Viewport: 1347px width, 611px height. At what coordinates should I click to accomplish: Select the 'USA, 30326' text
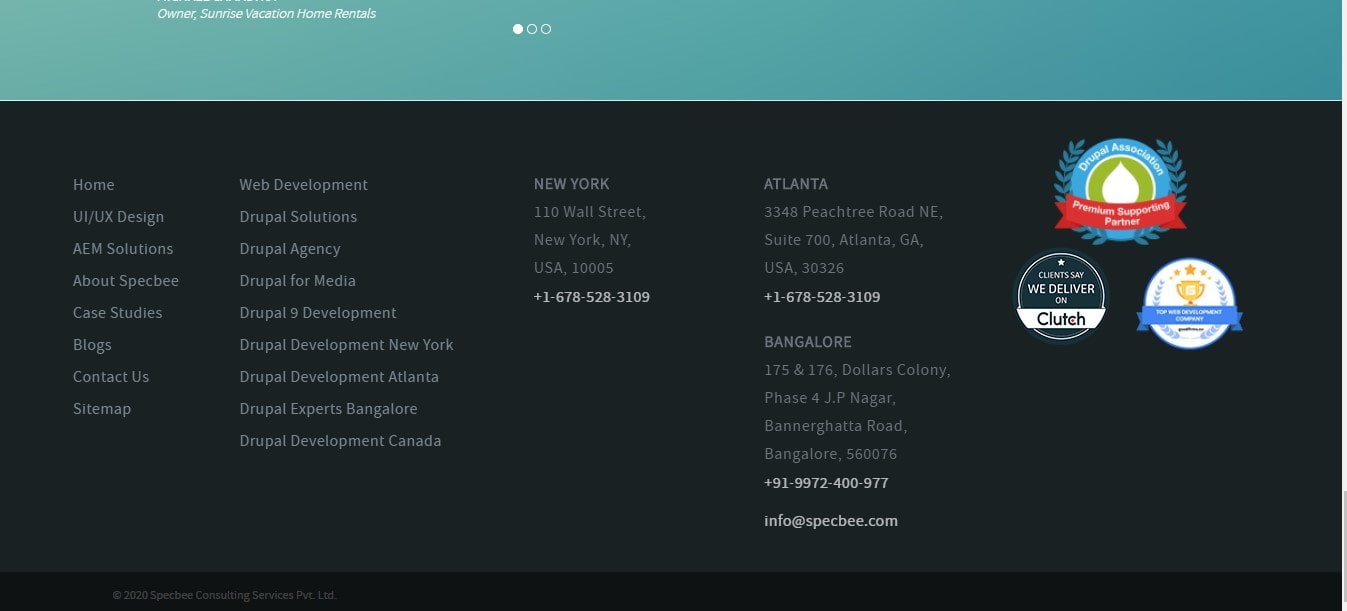click(x=804, y=268)
